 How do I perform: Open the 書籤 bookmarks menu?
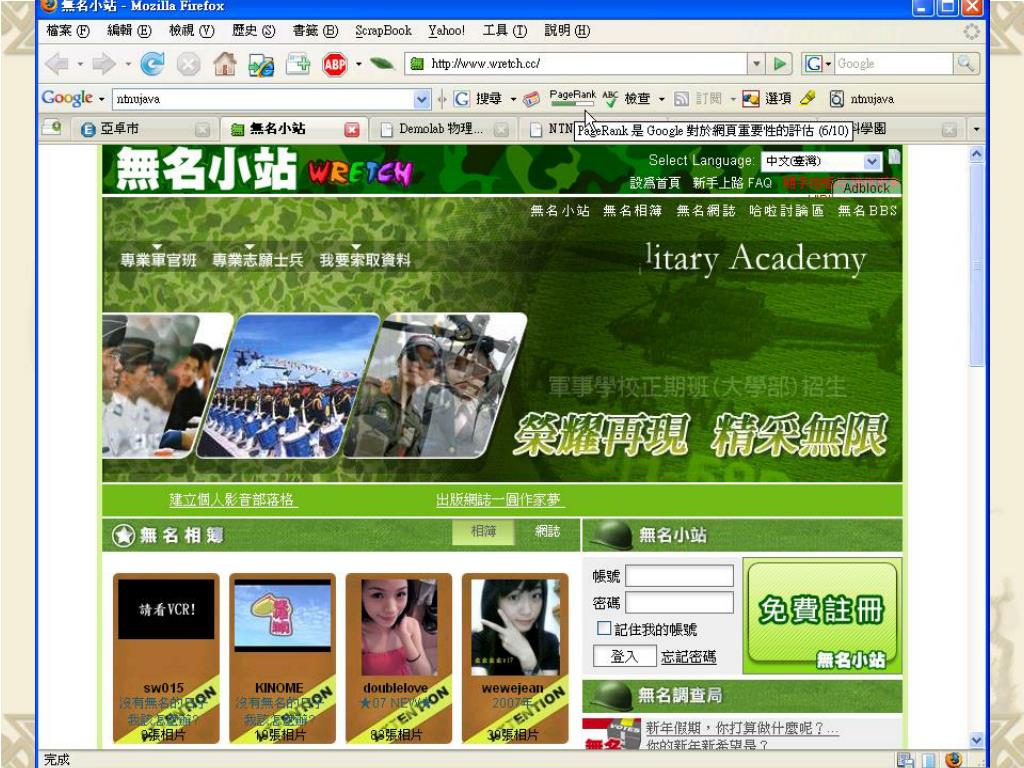click(315, 30)
